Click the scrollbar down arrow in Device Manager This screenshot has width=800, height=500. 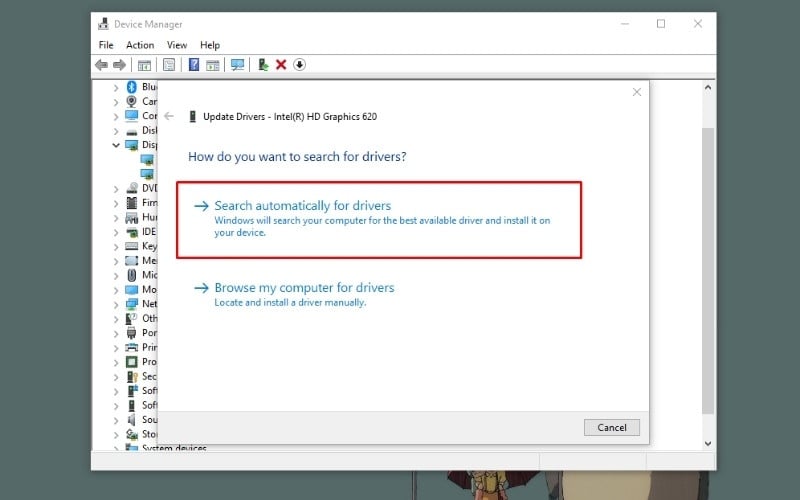(708, 444)
